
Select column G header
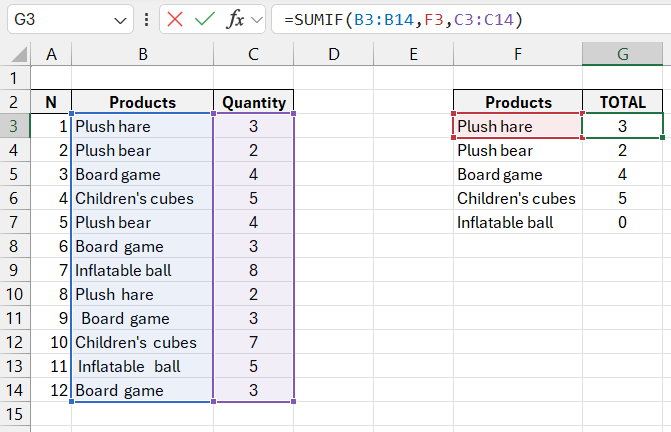click(x=622, y=55)
